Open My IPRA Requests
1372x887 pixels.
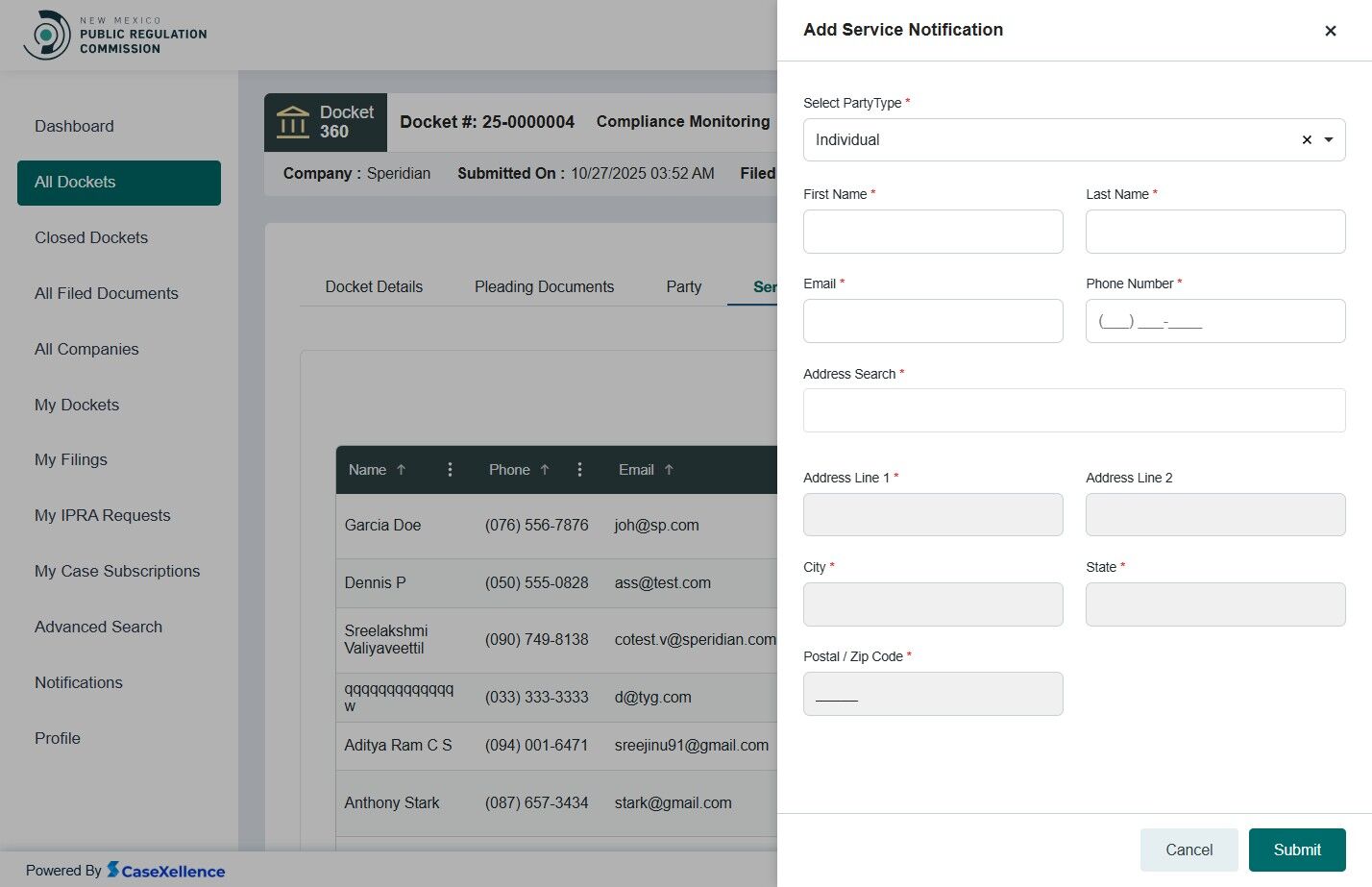click(103, 515)
